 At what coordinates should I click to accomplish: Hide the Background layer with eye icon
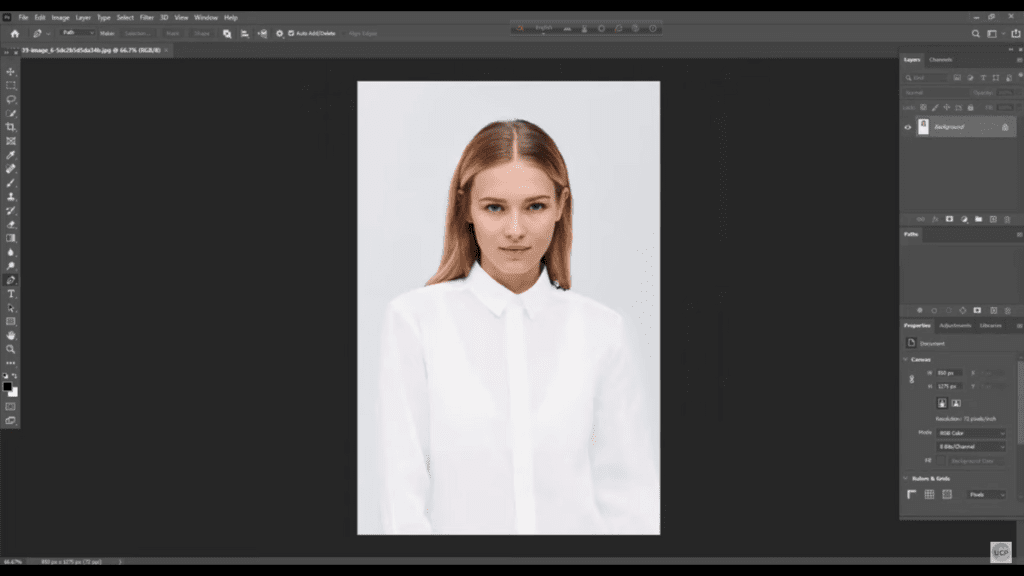click(908, 127)
